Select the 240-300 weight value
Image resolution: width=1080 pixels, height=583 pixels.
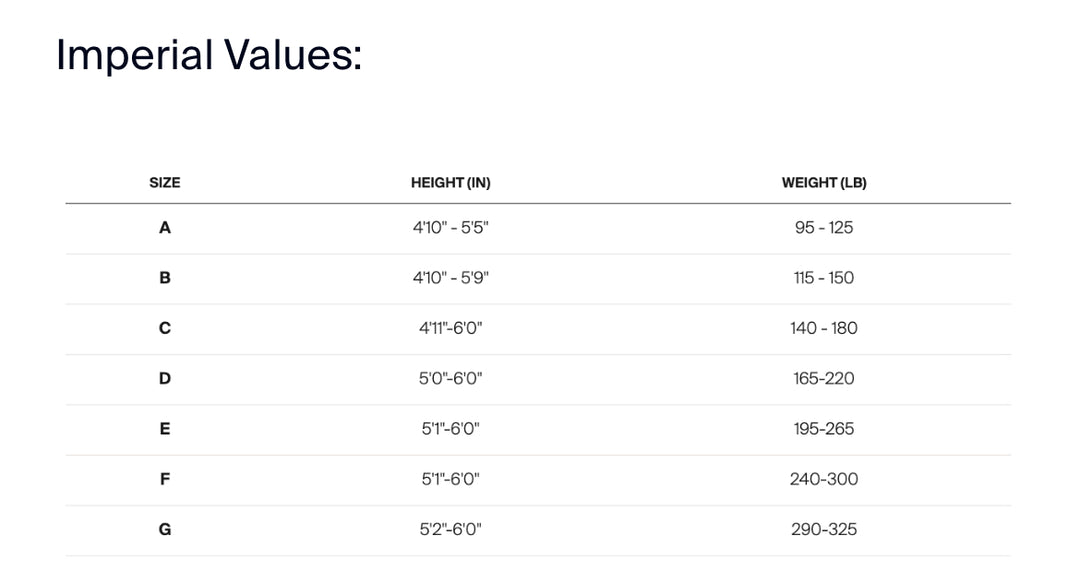tap(824, 479)
